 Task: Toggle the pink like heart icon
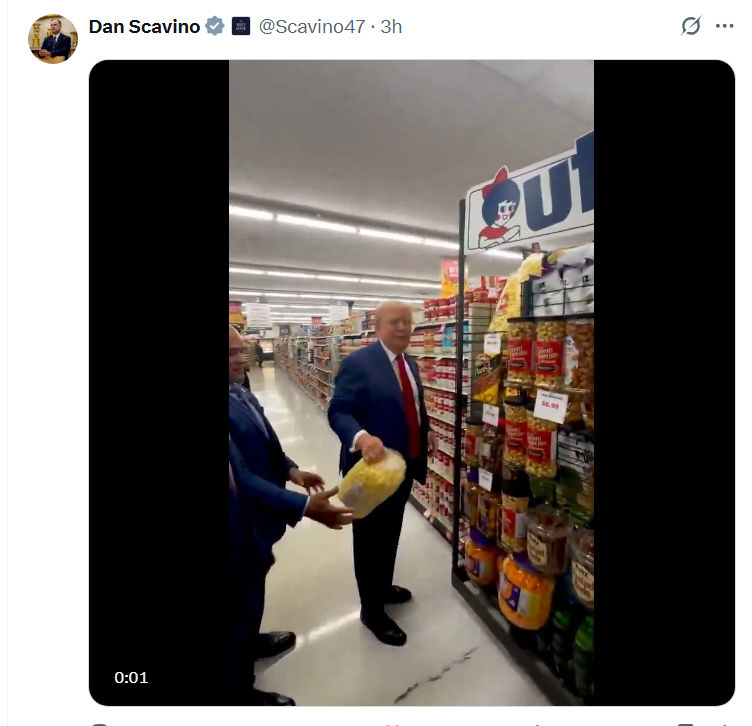tap(394, 725)
